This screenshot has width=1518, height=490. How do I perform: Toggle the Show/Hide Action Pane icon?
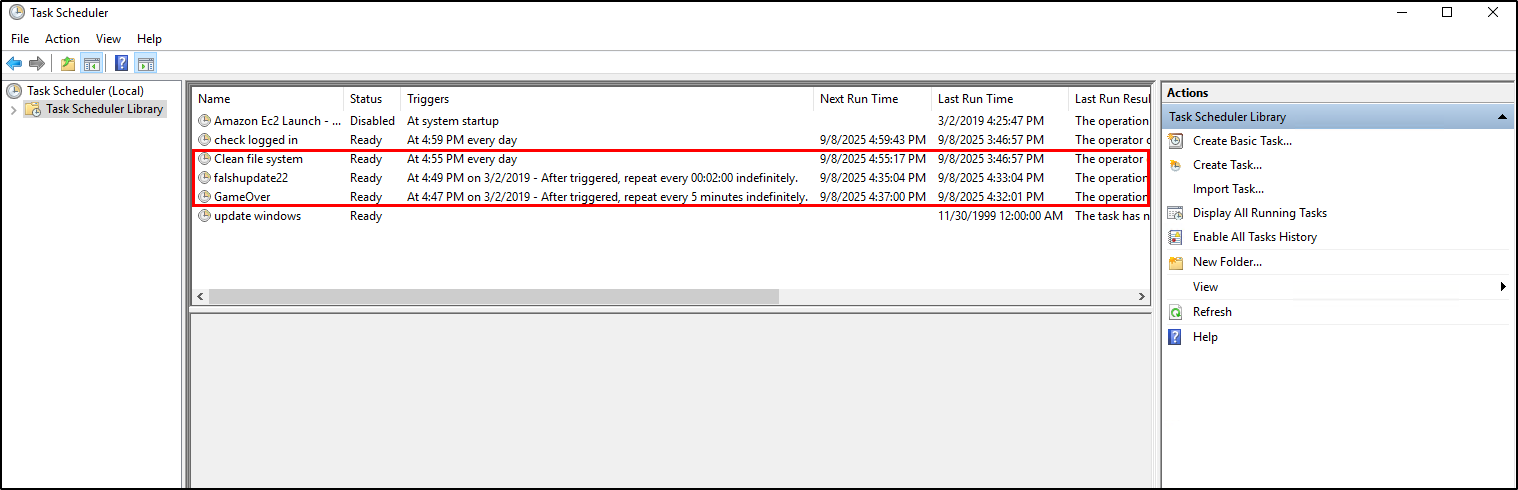[x=146, y=64]
